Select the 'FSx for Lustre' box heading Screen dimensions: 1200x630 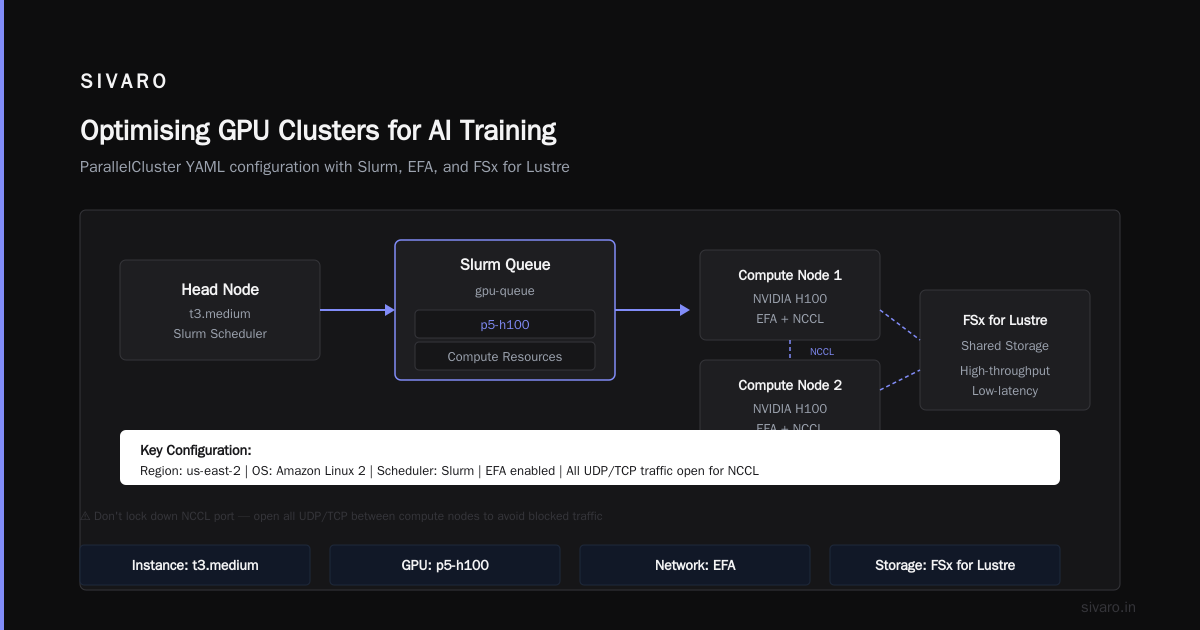click(x=1005, y=321)
